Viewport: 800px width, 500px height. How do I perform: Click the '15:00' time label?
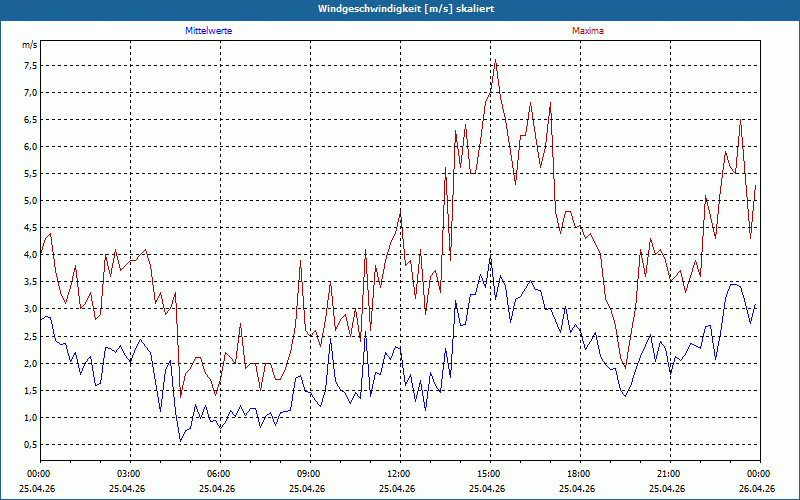tap(490, 474)
